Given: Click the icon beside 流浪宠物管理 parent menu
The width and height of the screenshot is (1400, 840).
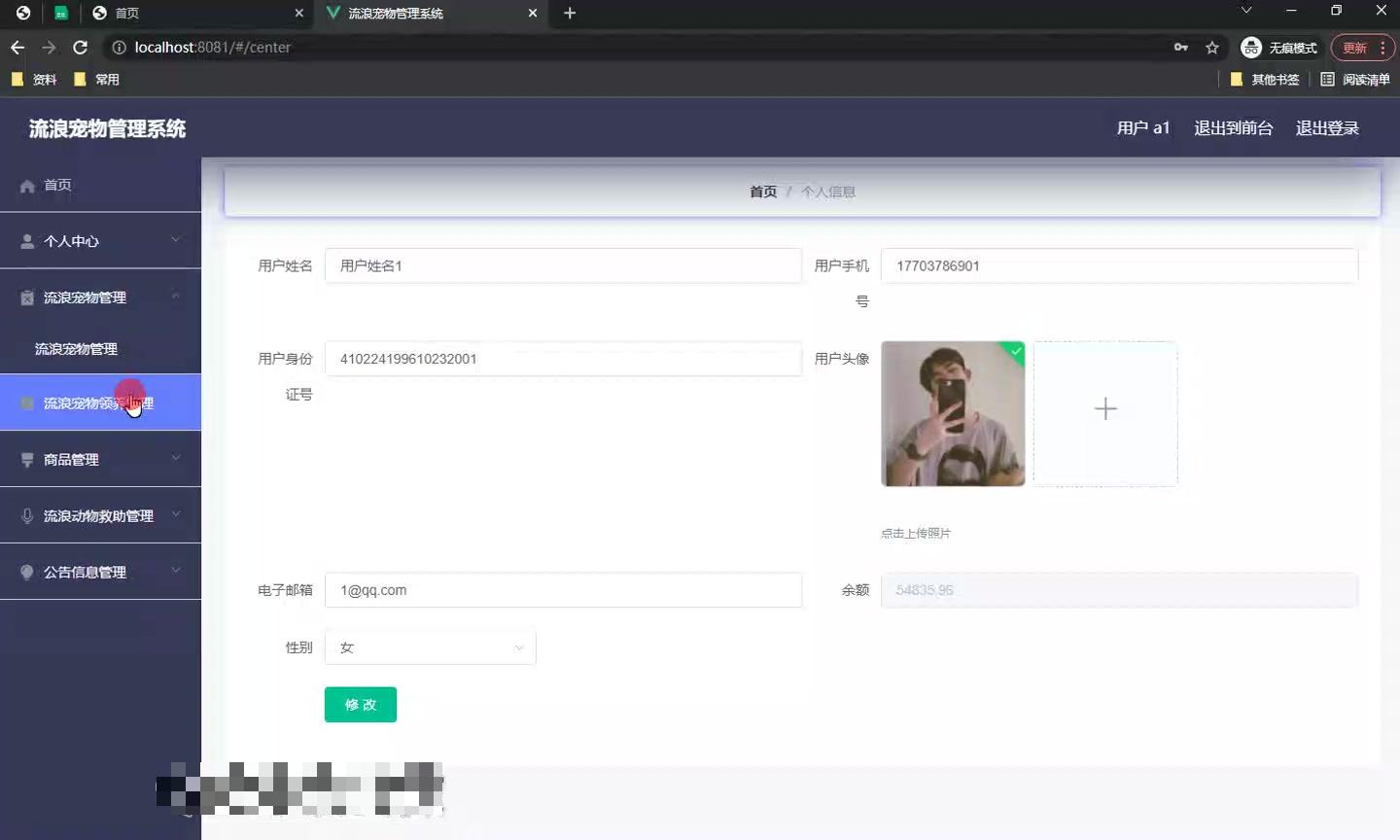Looking at the screenshot, I should pos(27,297).
